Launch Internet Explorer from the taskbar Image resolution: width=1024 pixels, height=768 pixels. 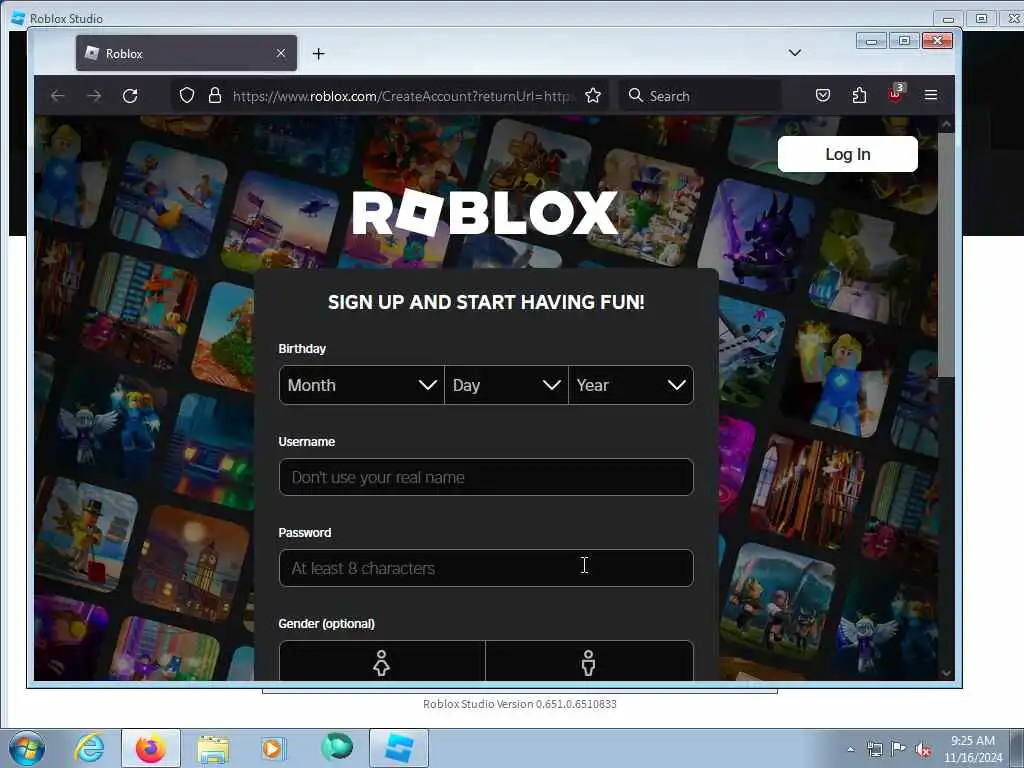[x=89, y=748]
